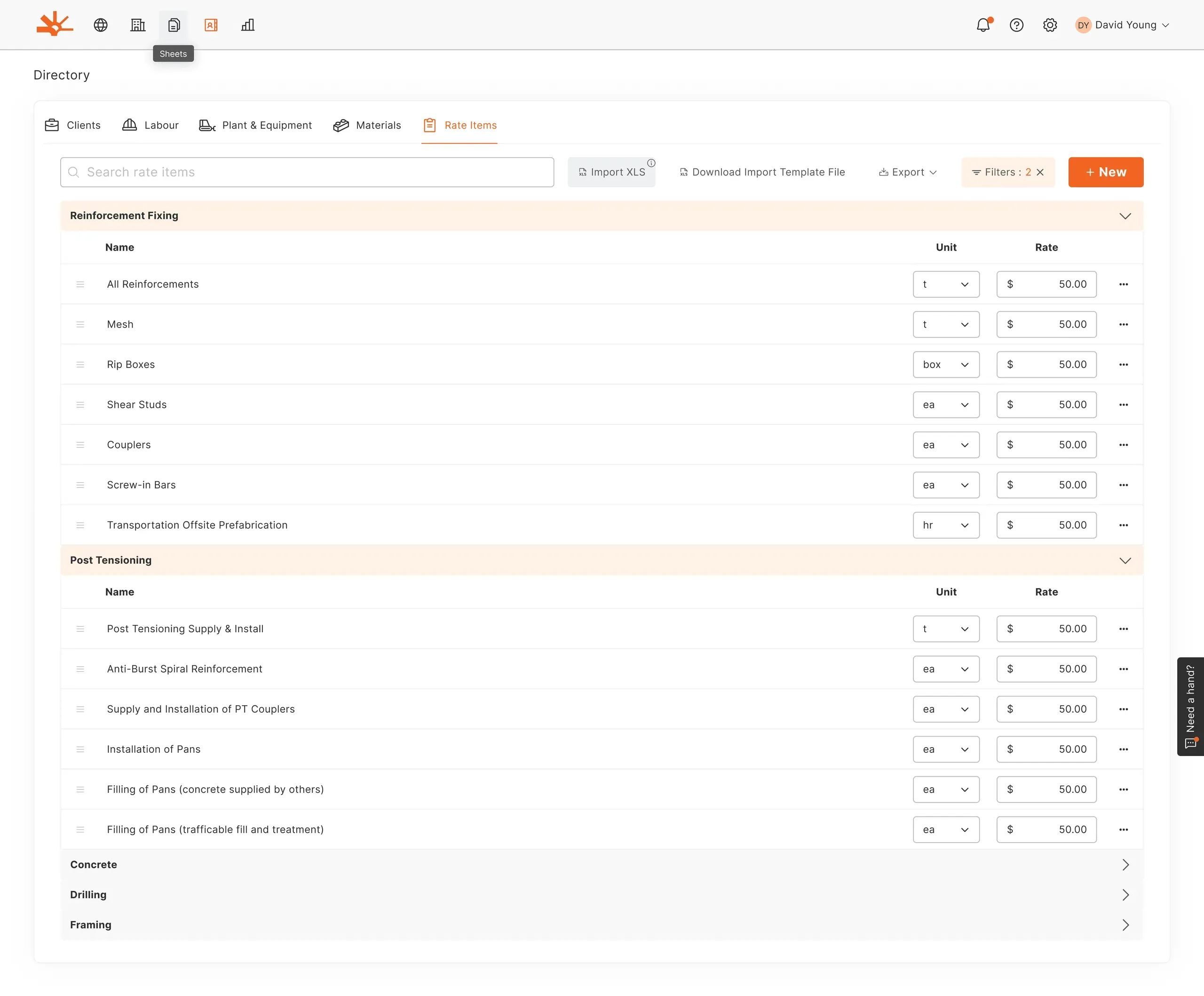Open notifications bell

[x=984, y=25]
